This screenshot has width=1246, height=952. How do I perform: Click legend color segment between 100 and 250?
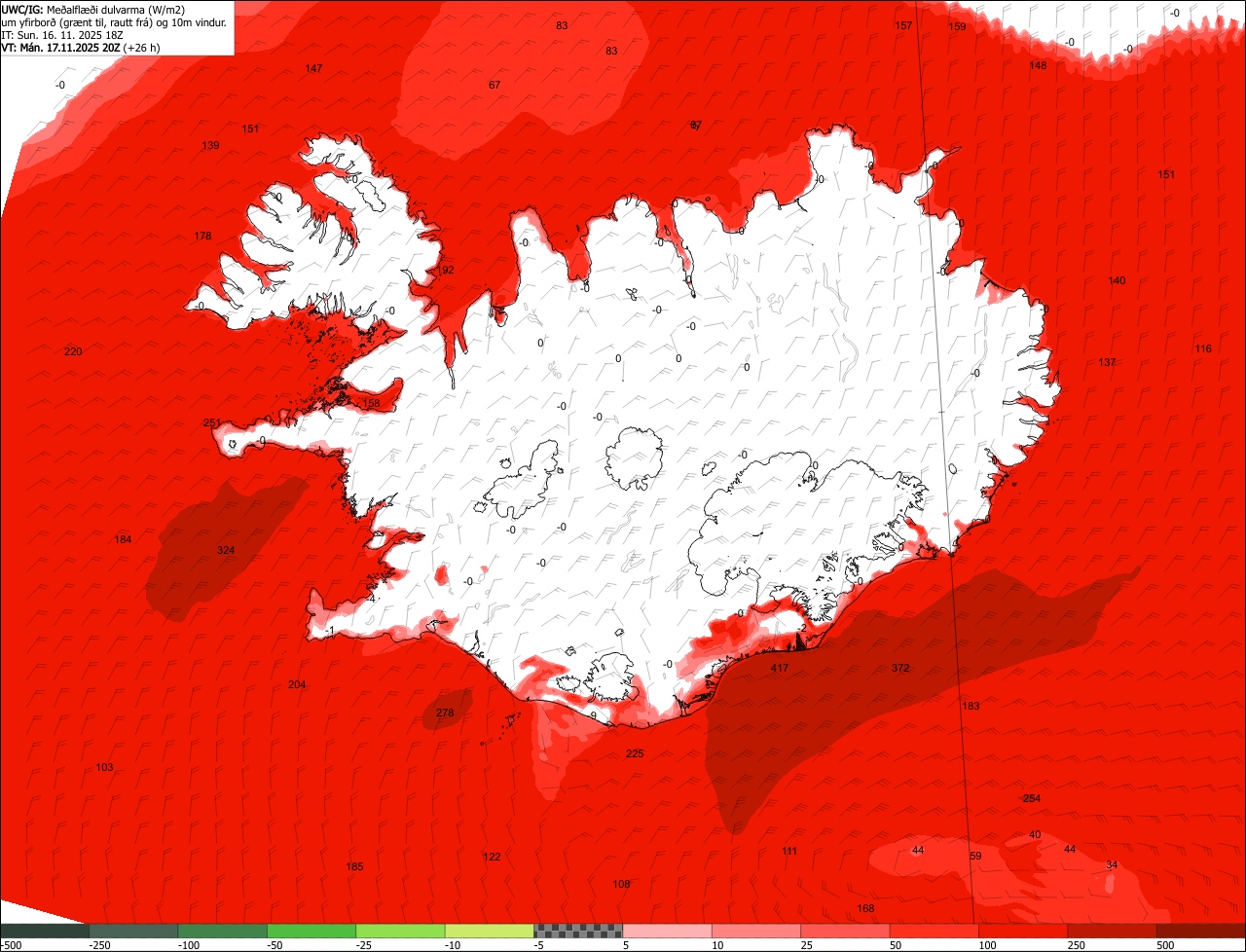point(1024,931)
